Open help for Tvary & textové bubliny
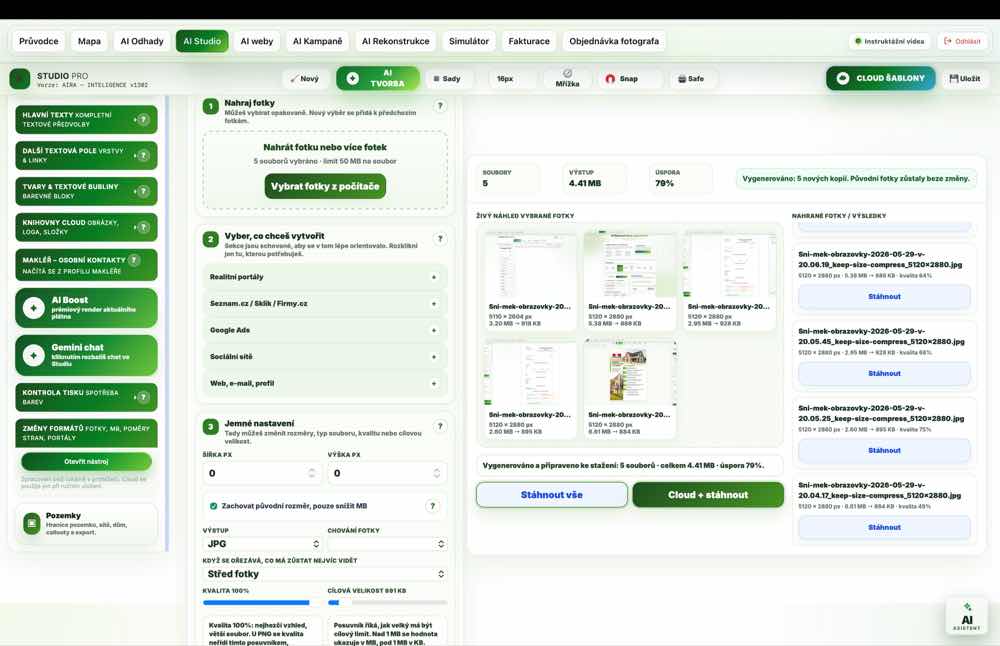 point(143,191)
